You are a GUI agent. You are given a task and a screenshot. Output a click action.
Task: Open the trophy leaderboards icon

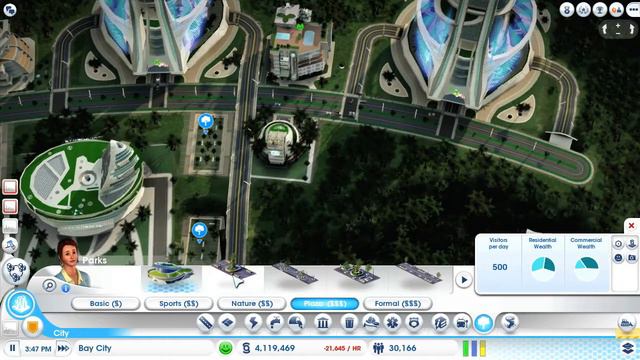point(600,9)
